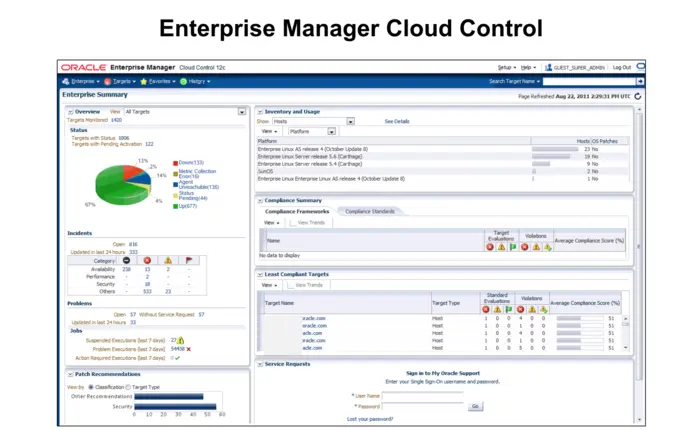Click Lost your password? link
This screenshot has width=700, height=430.
[370, 419]
